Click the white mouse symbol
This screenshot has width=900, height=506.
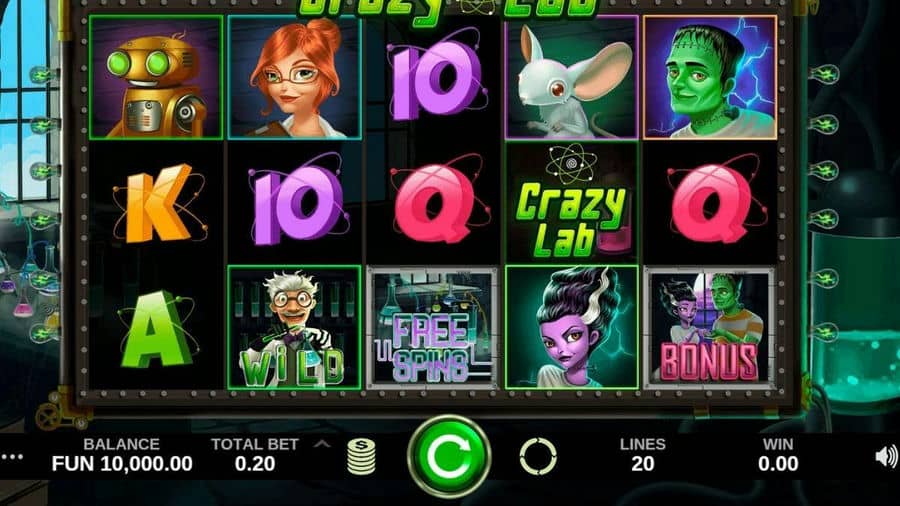572,77
